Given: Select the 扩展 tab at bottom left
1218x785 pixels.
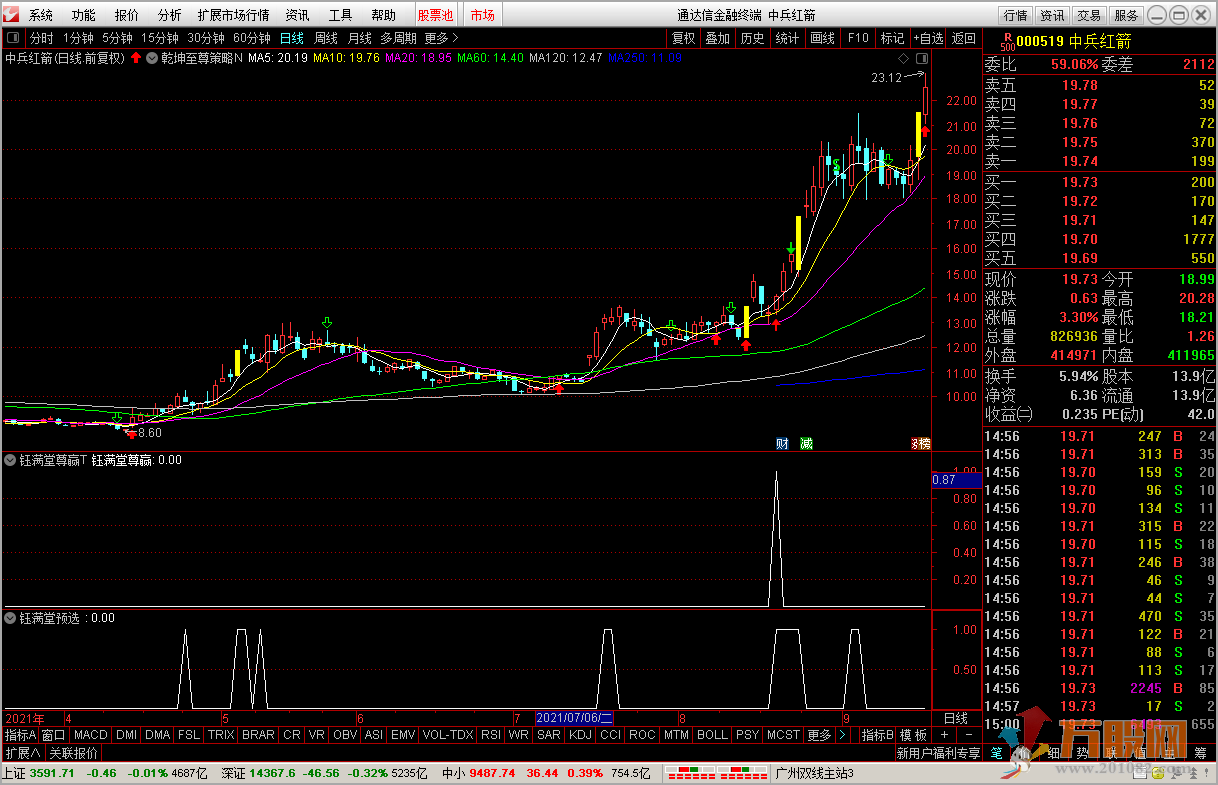Looking at the screenshot, I should click(22, 753).
